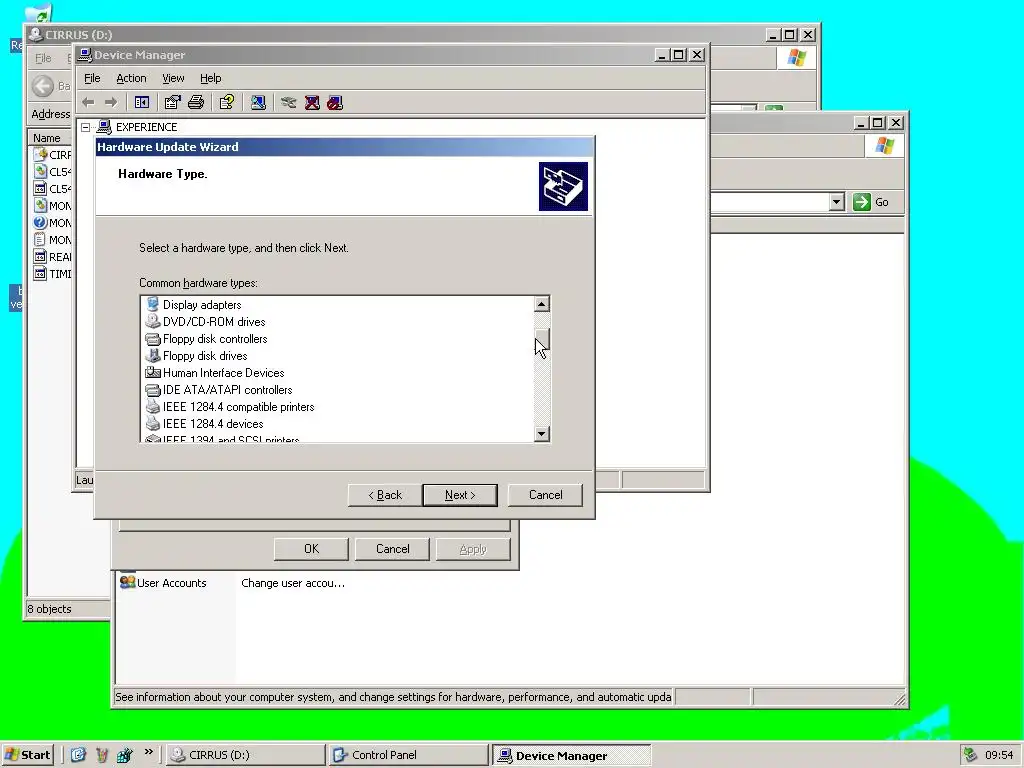Click the Print icon in Device Manager
1024x768 pixels.
click(196, 103)
